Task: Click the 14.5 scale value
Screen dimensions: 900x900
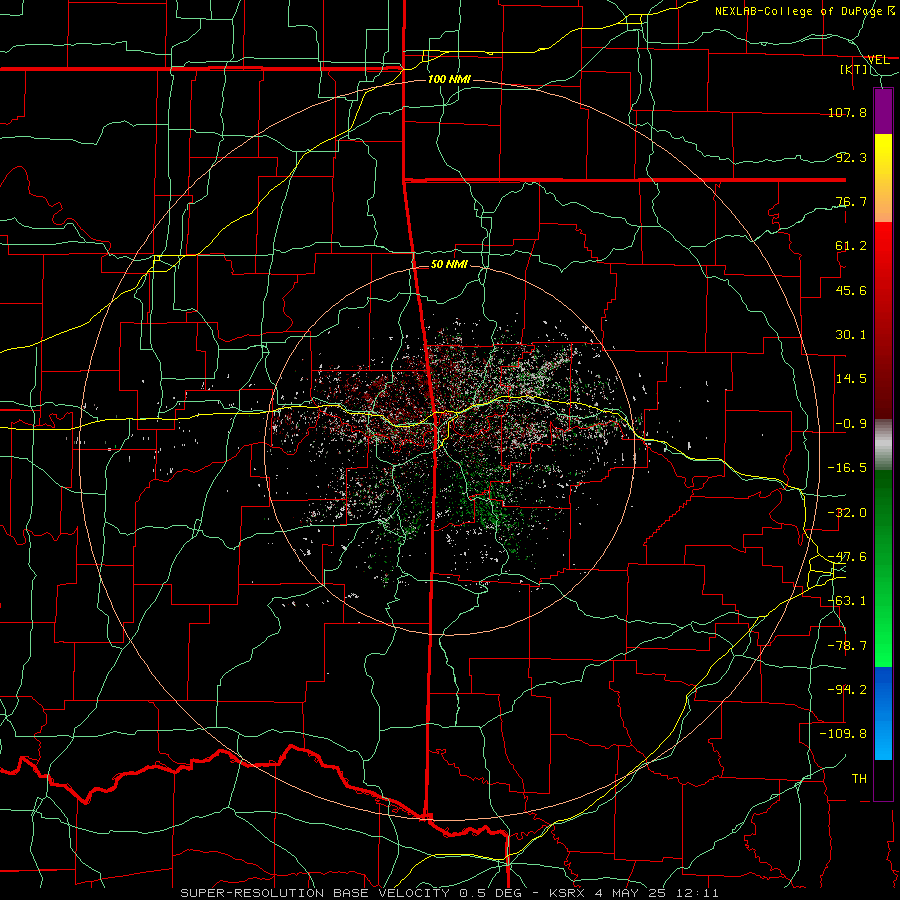Action: pyautogui.click(x=851, y=379)
